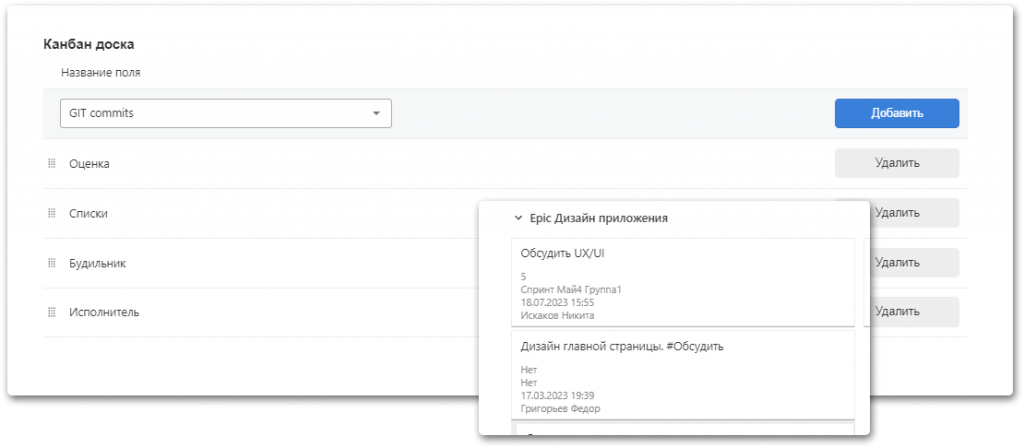The image size is (1024, 448).
Task: Open the Обсудить UX/UI card
Action: pos(563,253)
